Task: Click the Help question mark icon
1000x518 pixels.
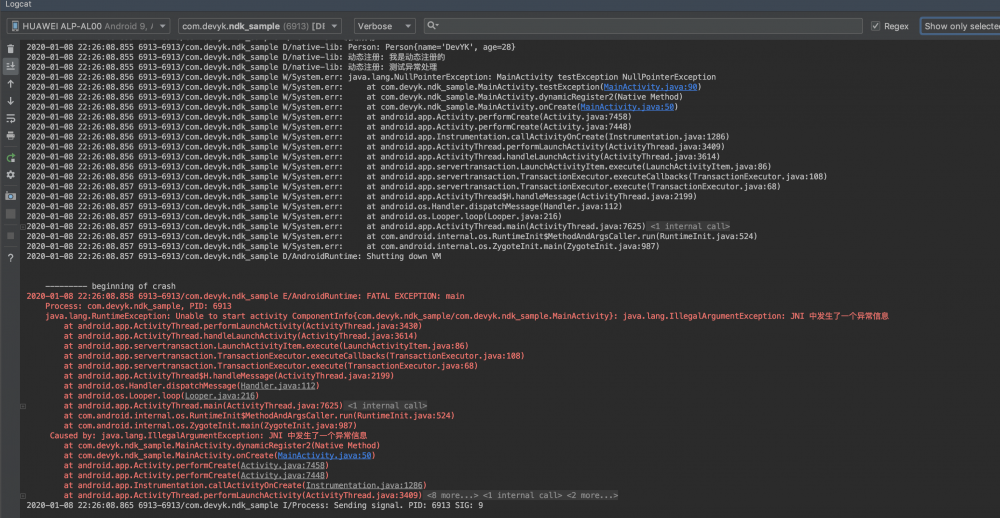Action: [x=10, y=257]
